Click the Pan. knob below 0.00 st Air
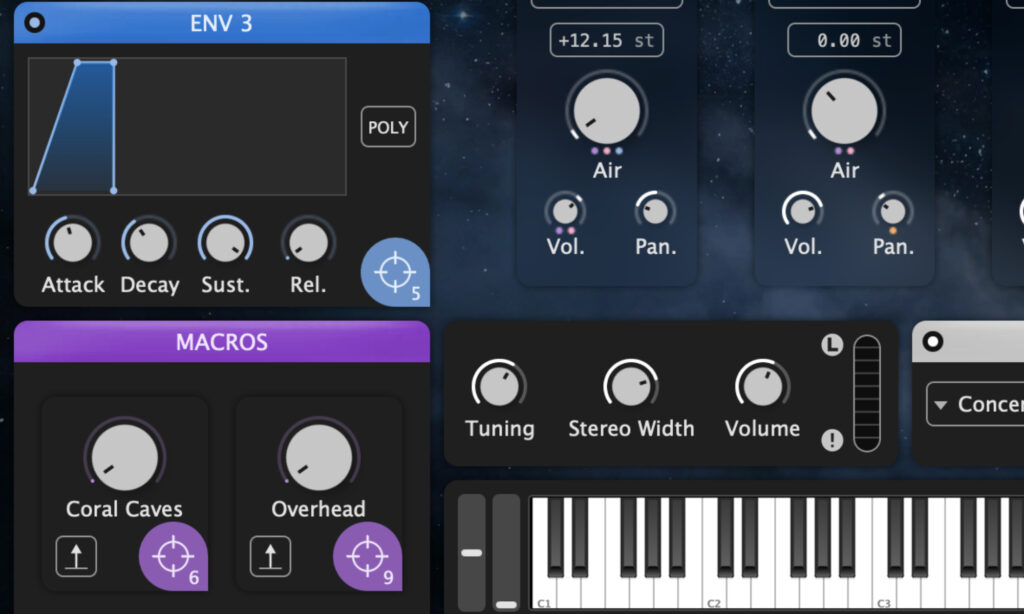The height and width of the screenshot is (614, 1024). 893,211
